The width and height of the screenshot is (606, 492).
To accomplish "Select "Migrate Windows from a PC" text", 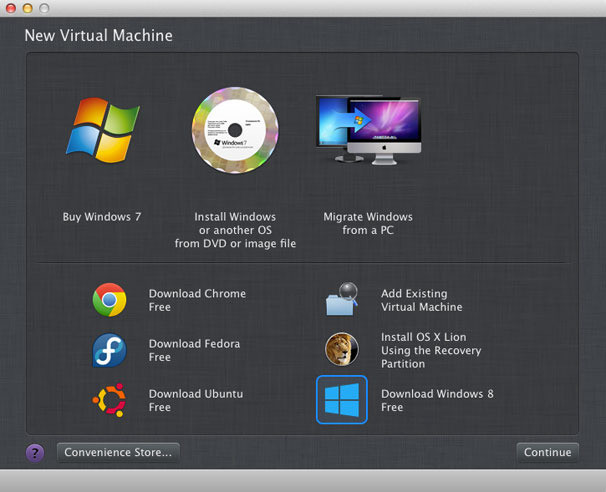I will click(368, 223).
